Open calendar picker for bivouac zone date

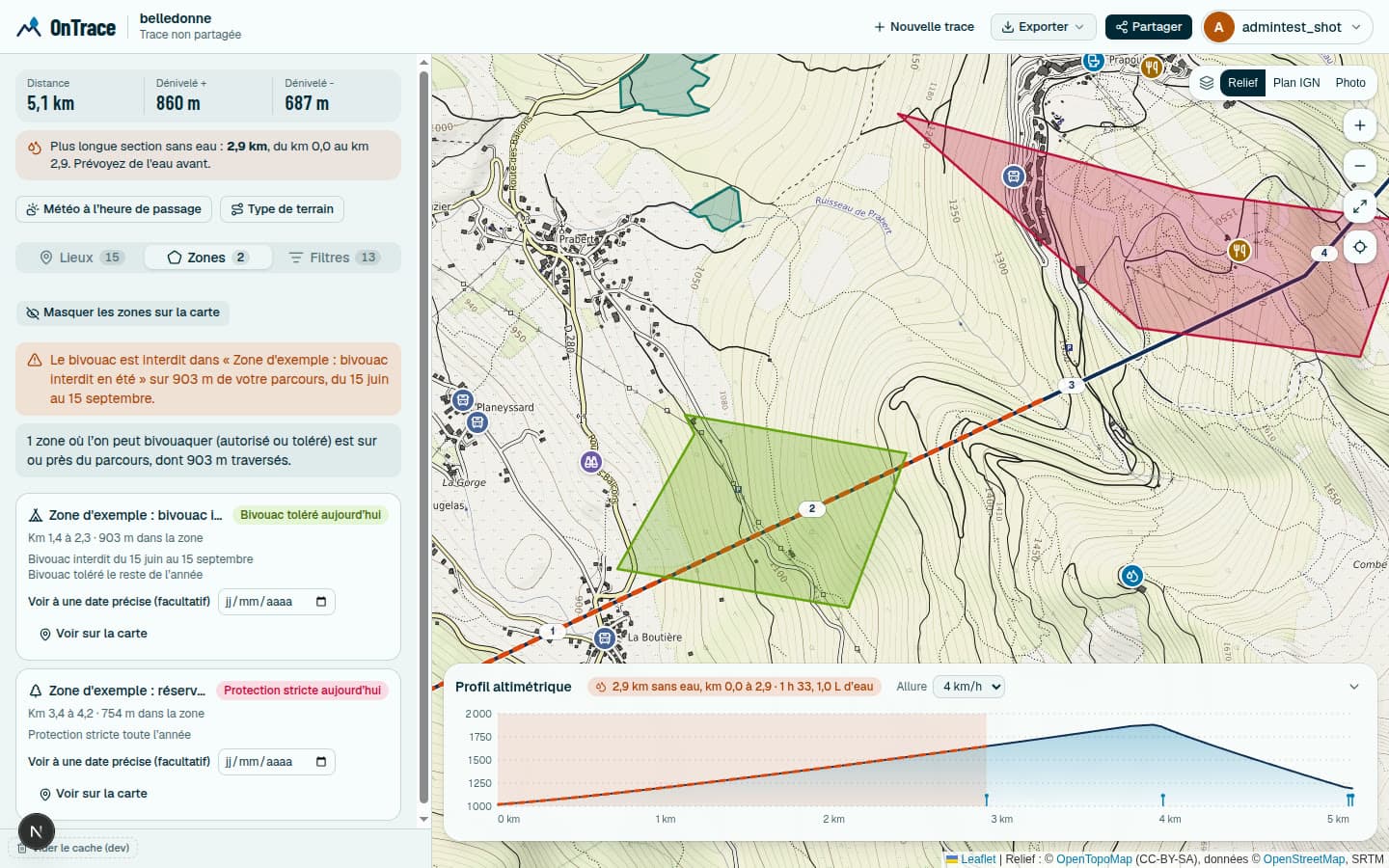[321, 602]
